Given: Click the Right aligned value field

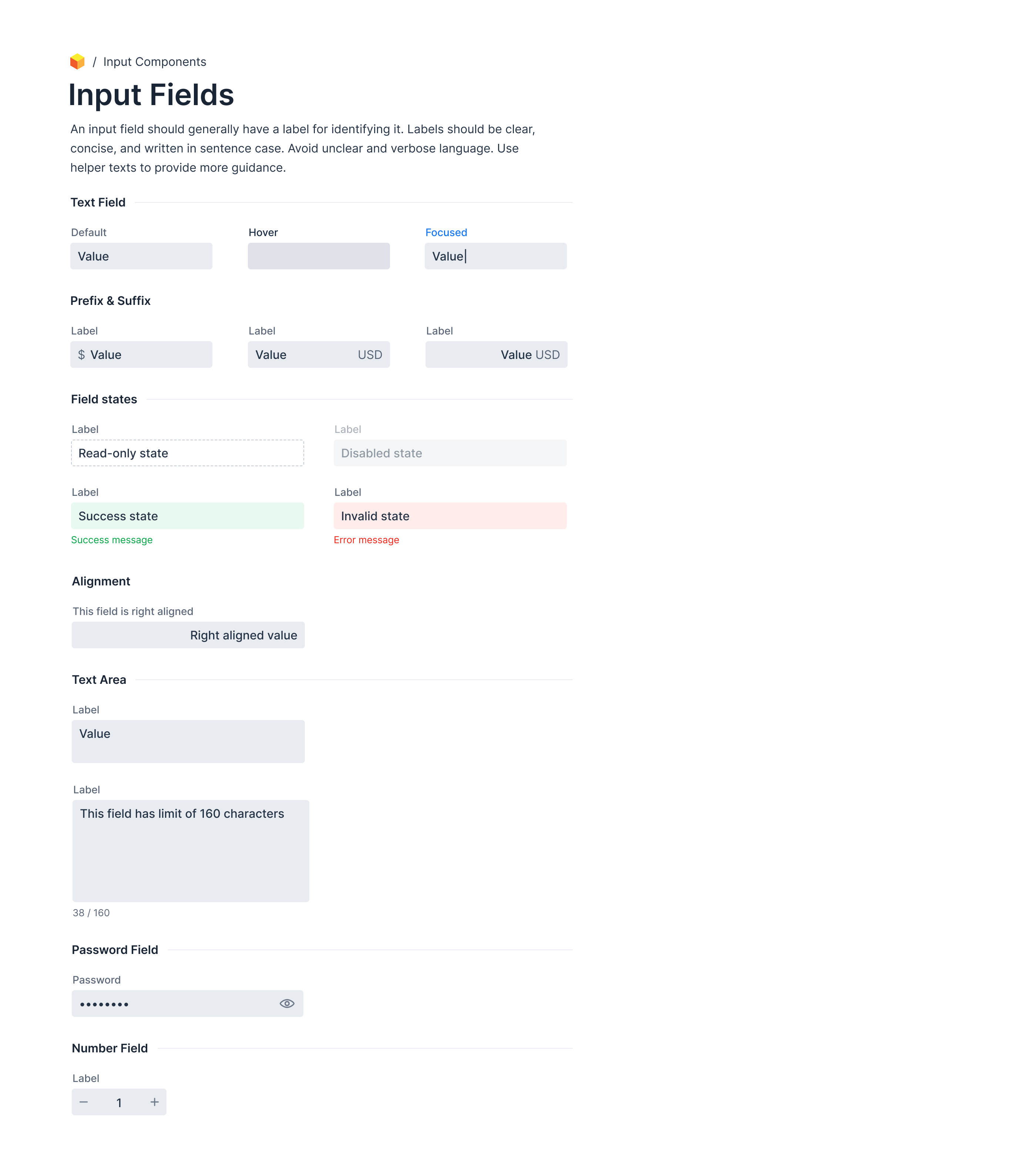Looking at the screenshot, I should [x=188, y=635].
